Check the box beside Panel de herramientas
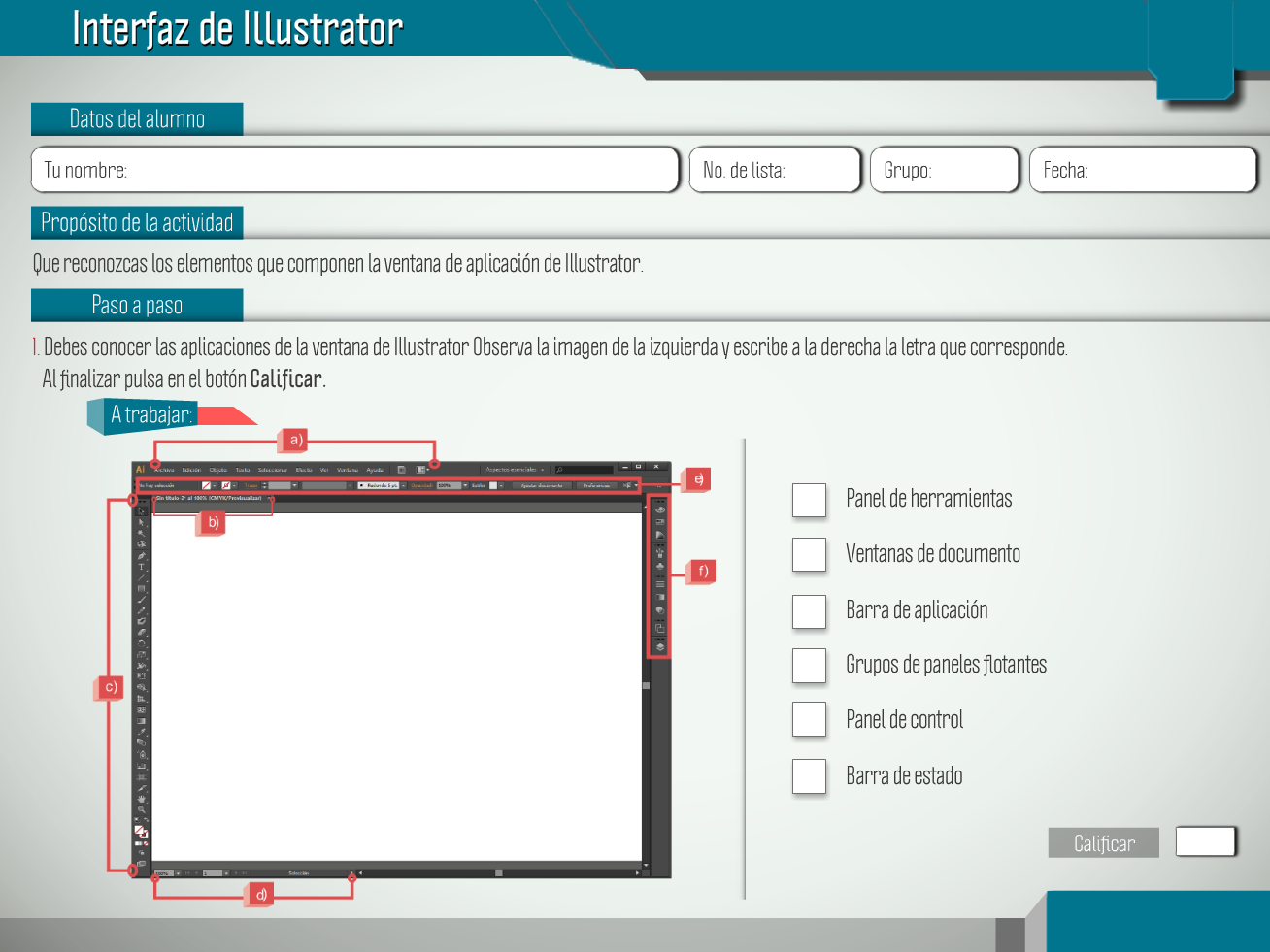This screenshot has width=1270, height=952. [809, 500]
